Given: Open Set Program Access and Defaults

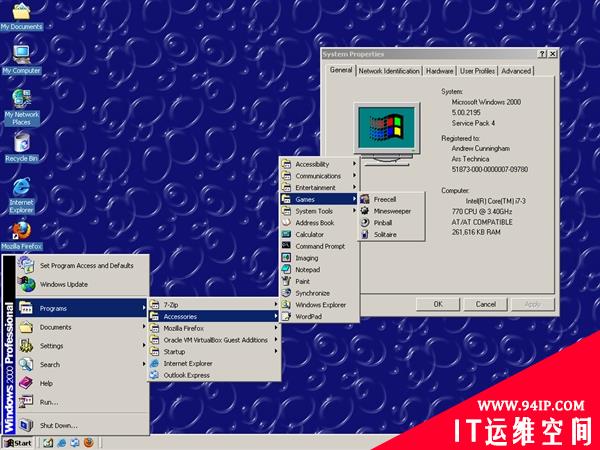Looking at the screenshot, I should [82, 265].
